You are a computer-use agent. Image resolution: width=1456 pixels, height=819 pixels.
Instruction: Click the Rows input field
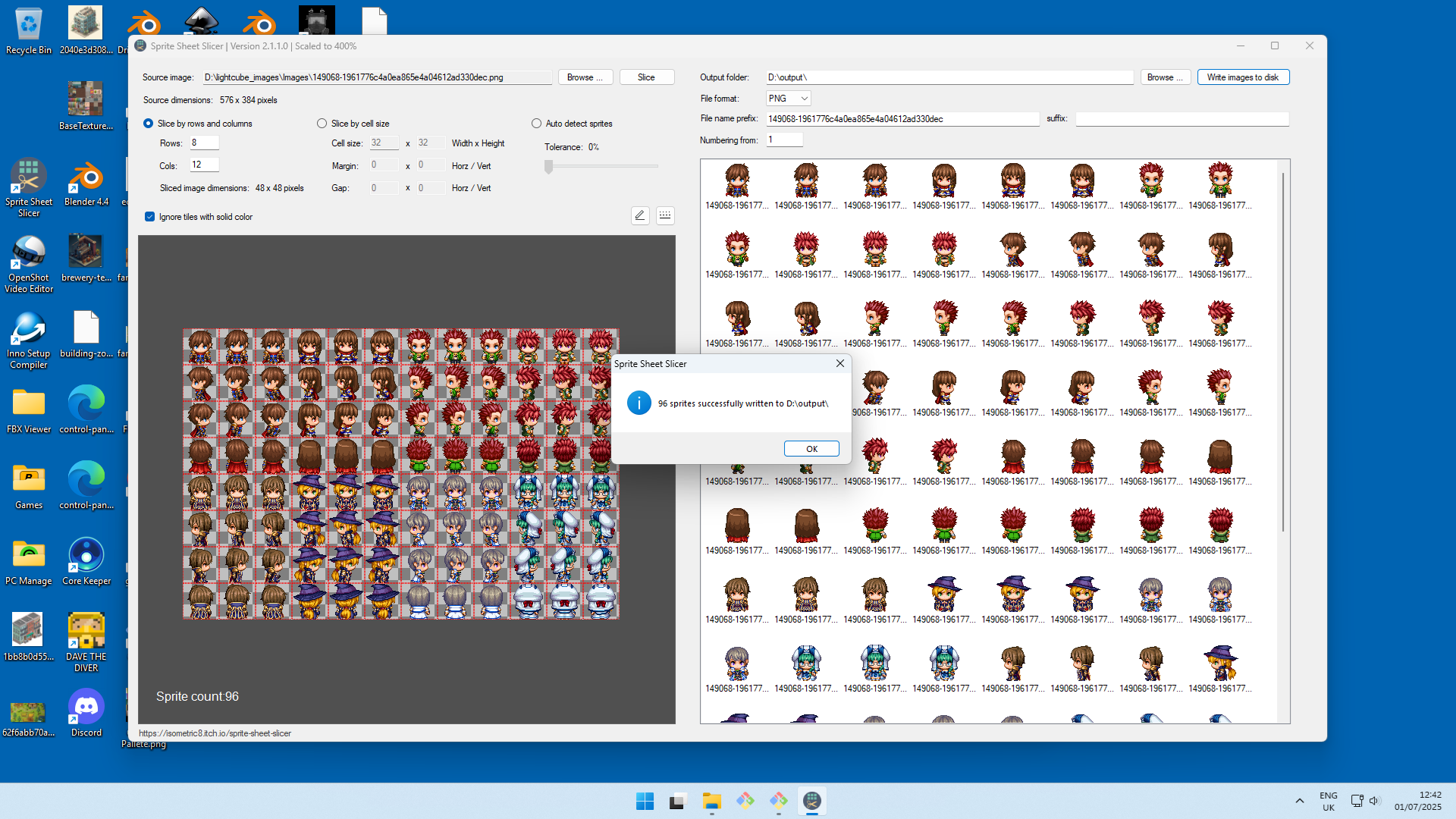click(204, 143)
